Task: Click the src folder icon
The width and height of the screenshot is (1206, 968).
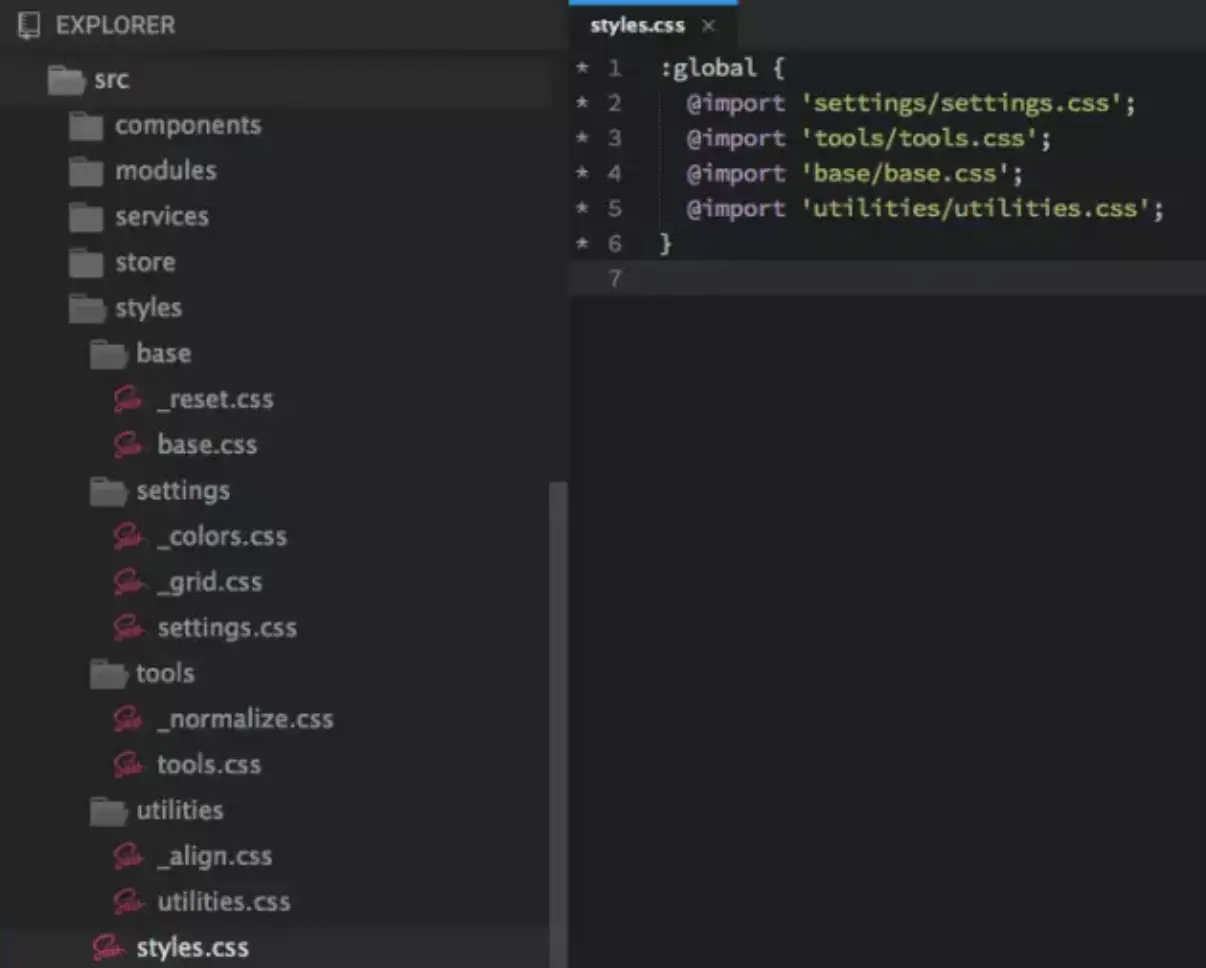Action: (66, 80)
